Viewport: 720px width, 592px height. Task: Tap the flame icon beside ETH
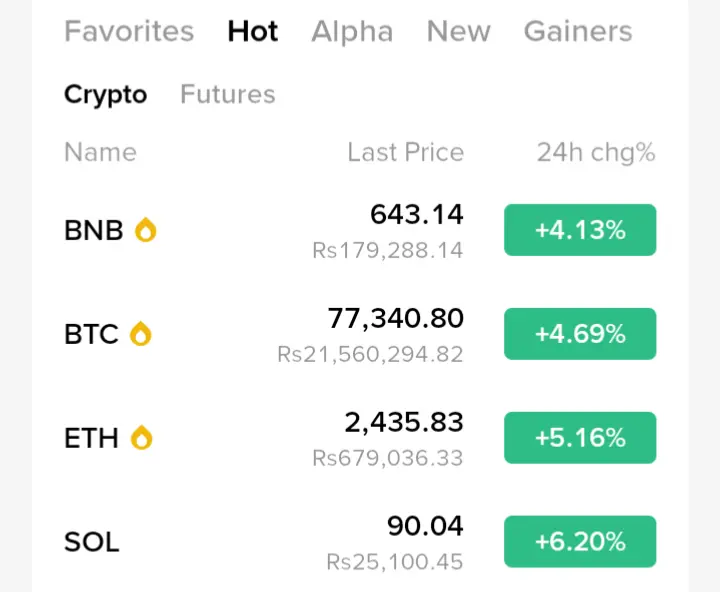142,438
